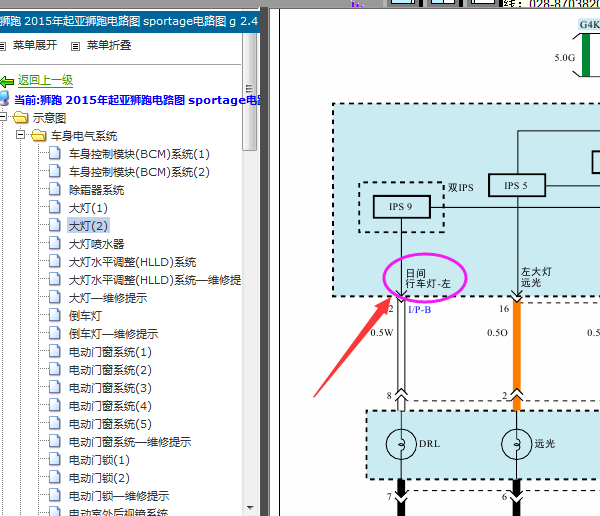Click the 5.0G wire size label
This screenshot has width=600, height=516.
click(564, 58)
